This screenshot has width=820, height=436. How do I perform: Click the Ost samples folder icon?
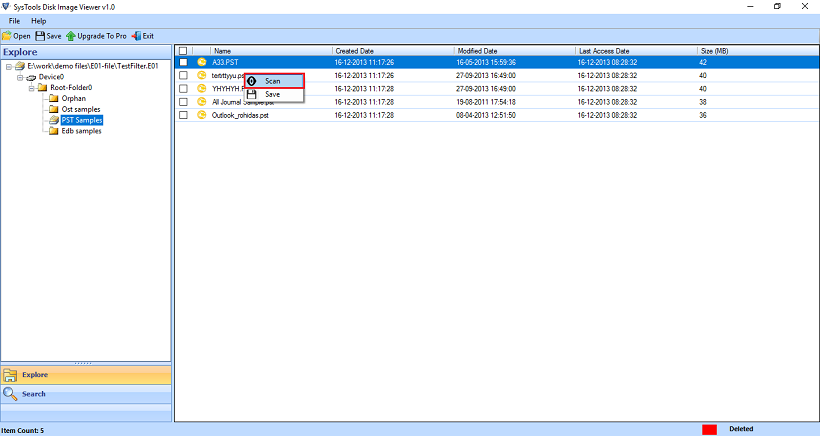point(53,109)
